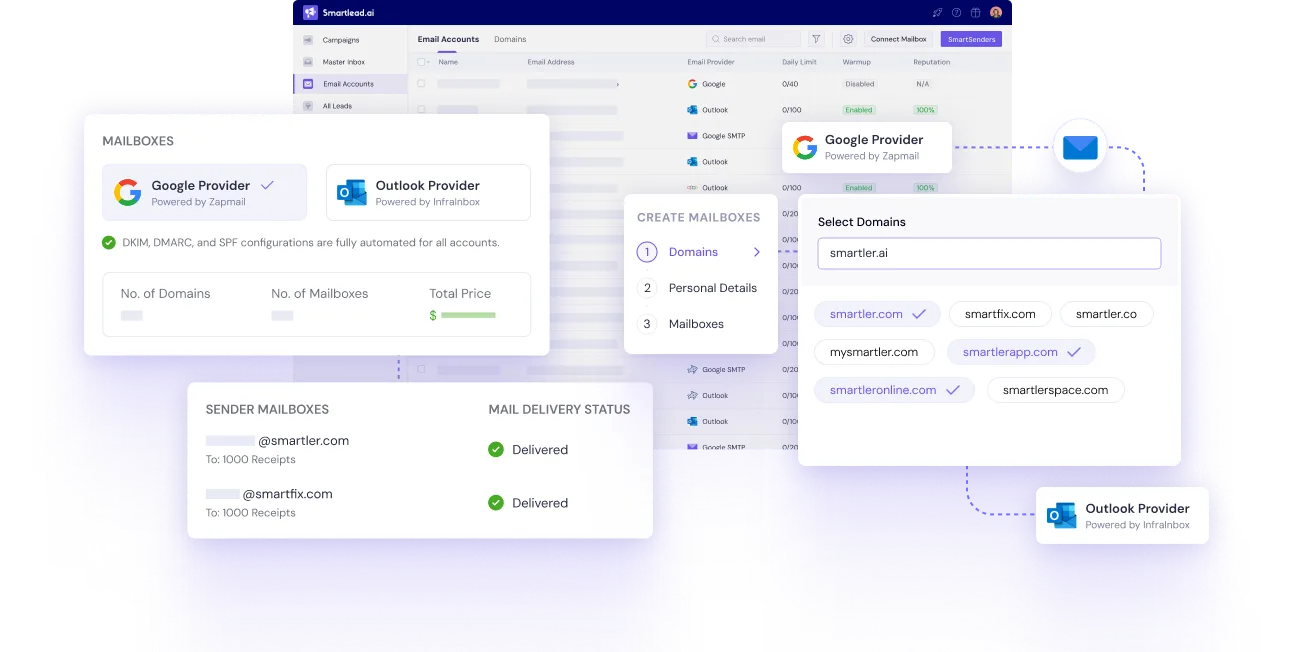This screenshot has height=652, width=1293.
Task: Click the Email Accounts envelope sidebar icon
Action: click(308, 84)
